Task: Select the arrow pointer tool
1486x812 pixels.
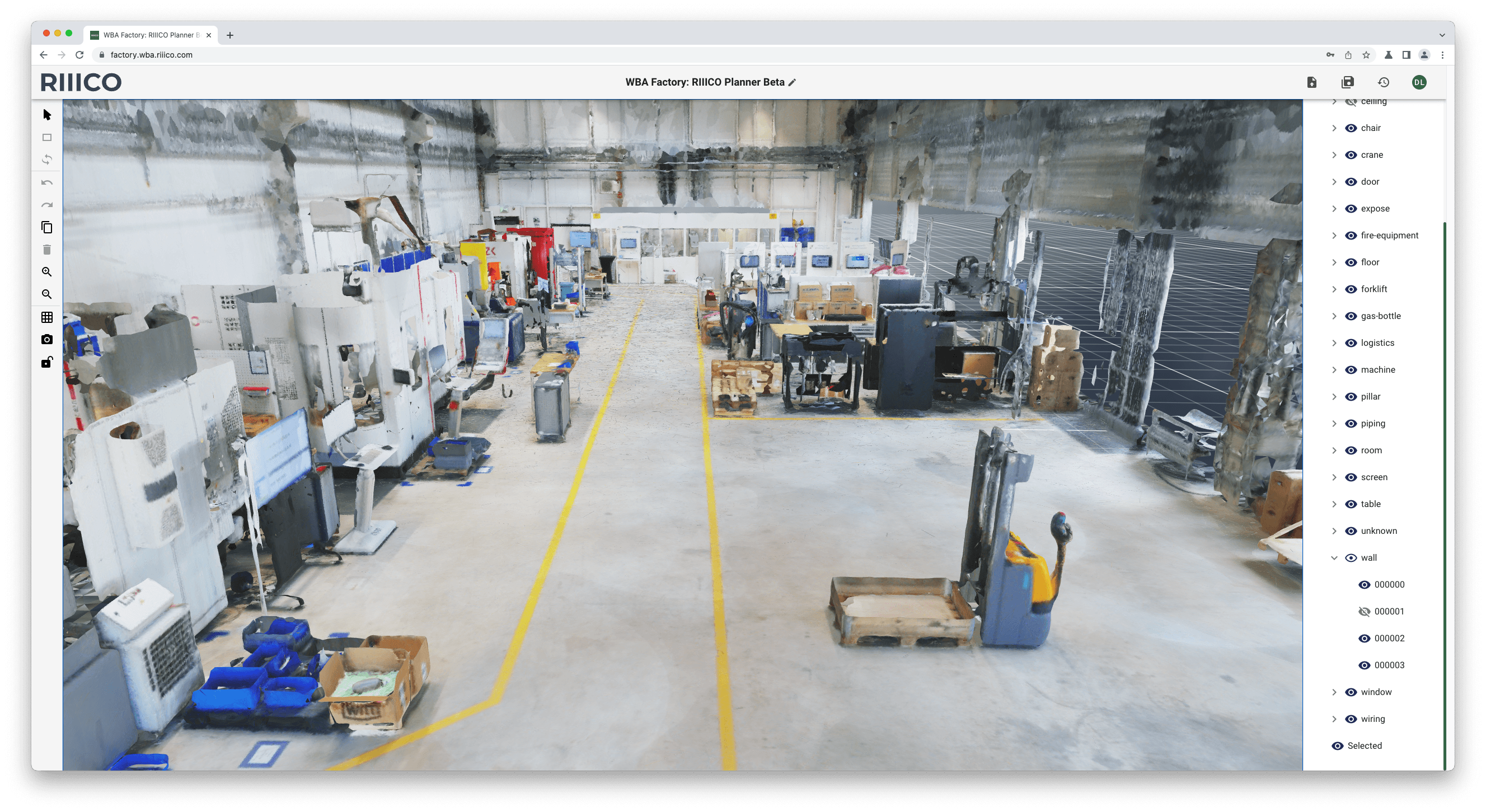Action: click(46, 115)
